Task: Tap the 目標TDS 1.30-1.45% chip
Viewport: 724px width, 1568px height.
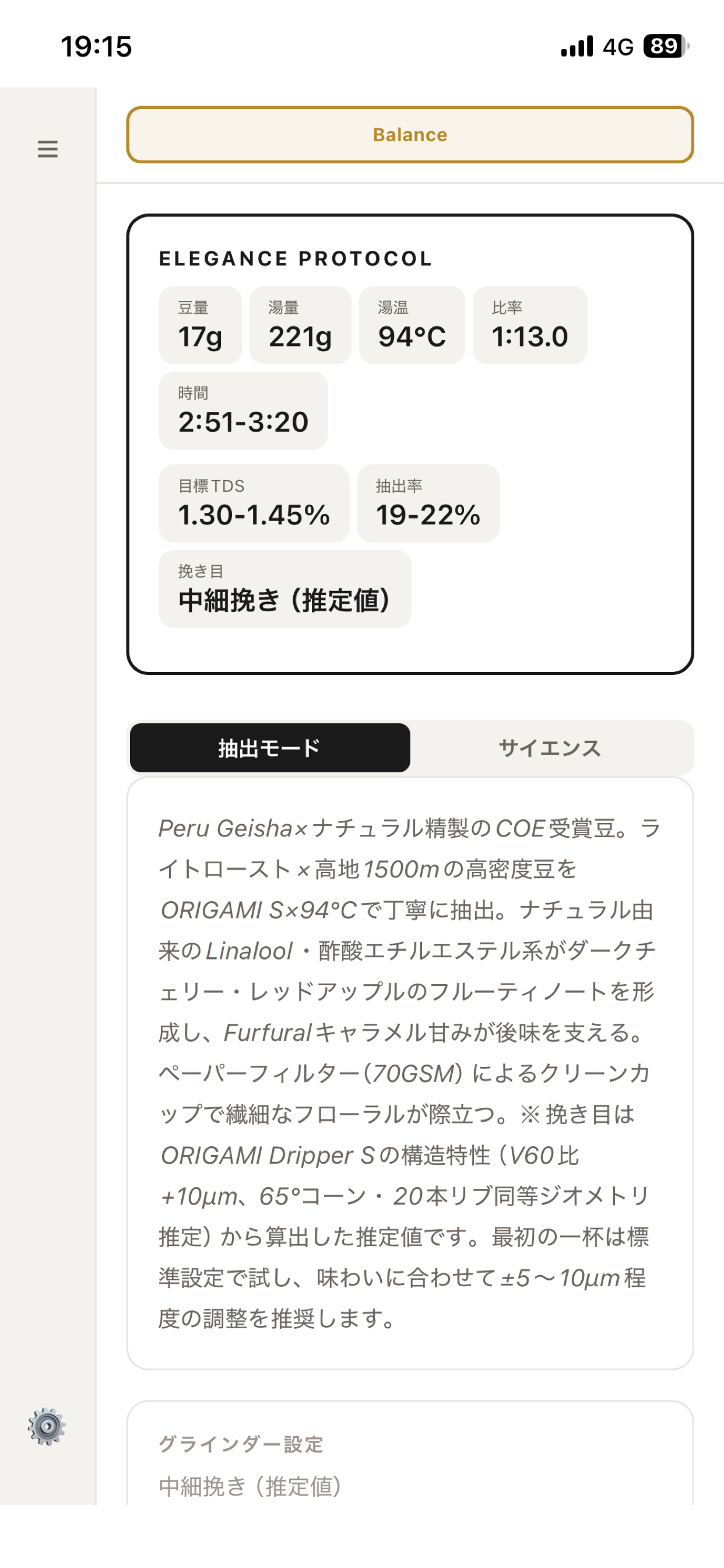Action: (x=254, y=503)
